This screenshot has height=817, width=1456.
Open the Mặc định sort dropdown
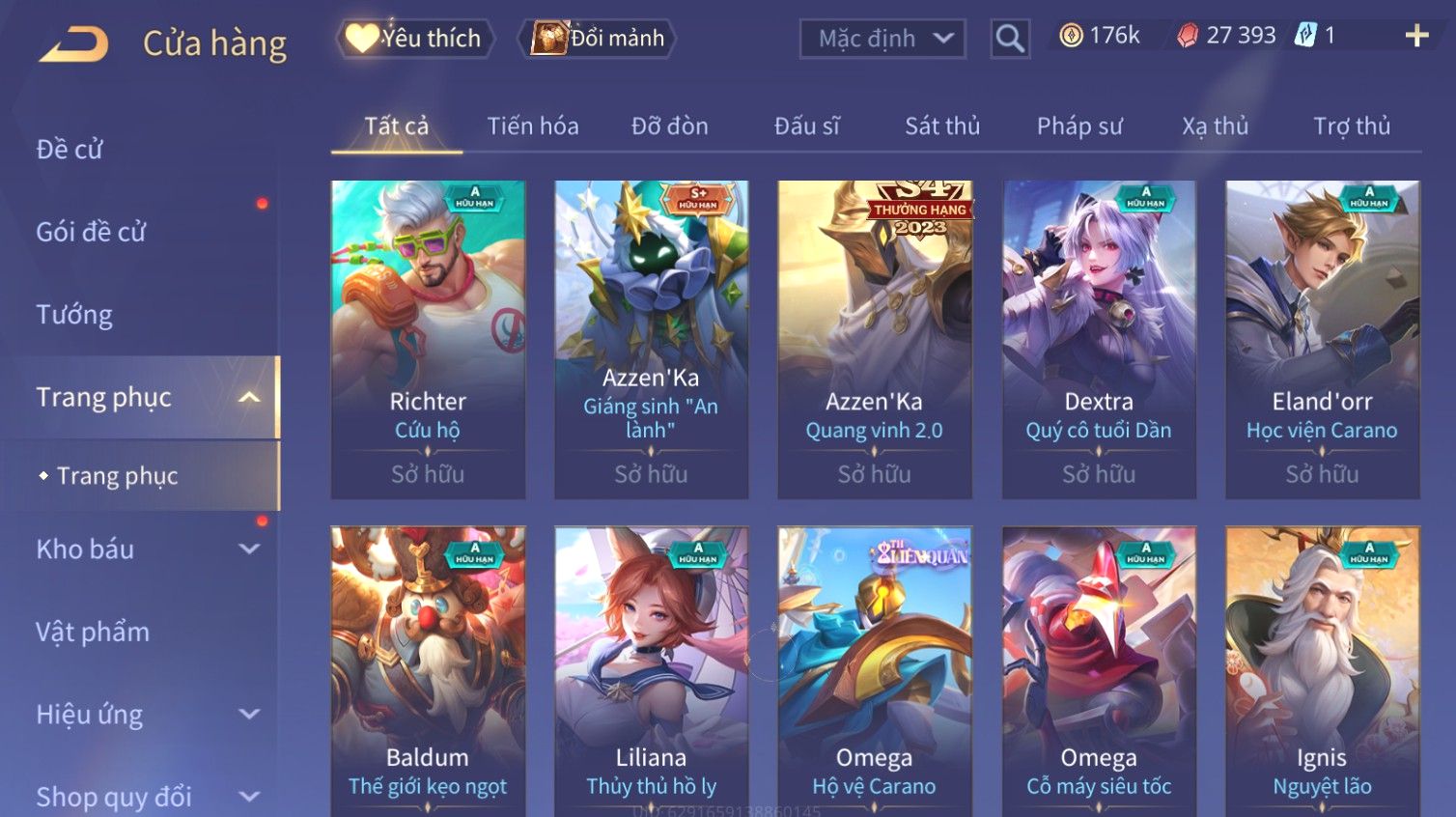[x=882, y=39]
